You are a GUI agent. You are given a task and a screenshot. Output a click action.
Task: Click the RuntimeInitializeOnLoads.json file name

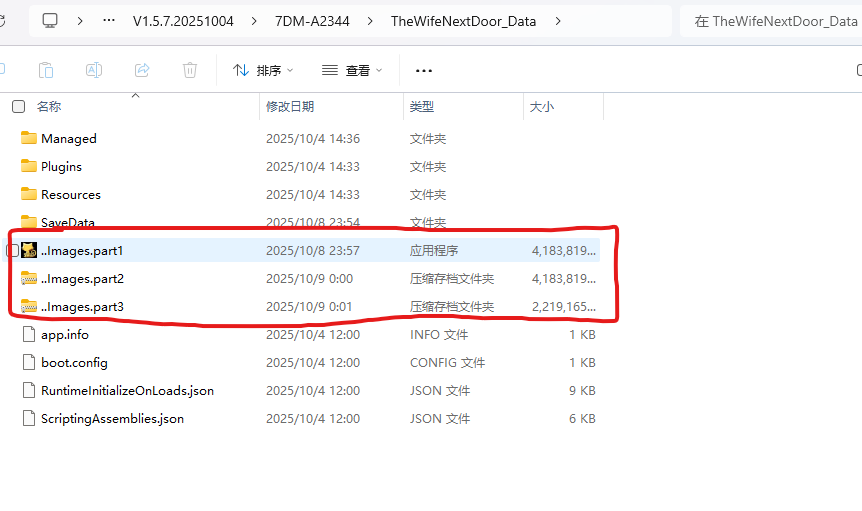pos(128,391)
